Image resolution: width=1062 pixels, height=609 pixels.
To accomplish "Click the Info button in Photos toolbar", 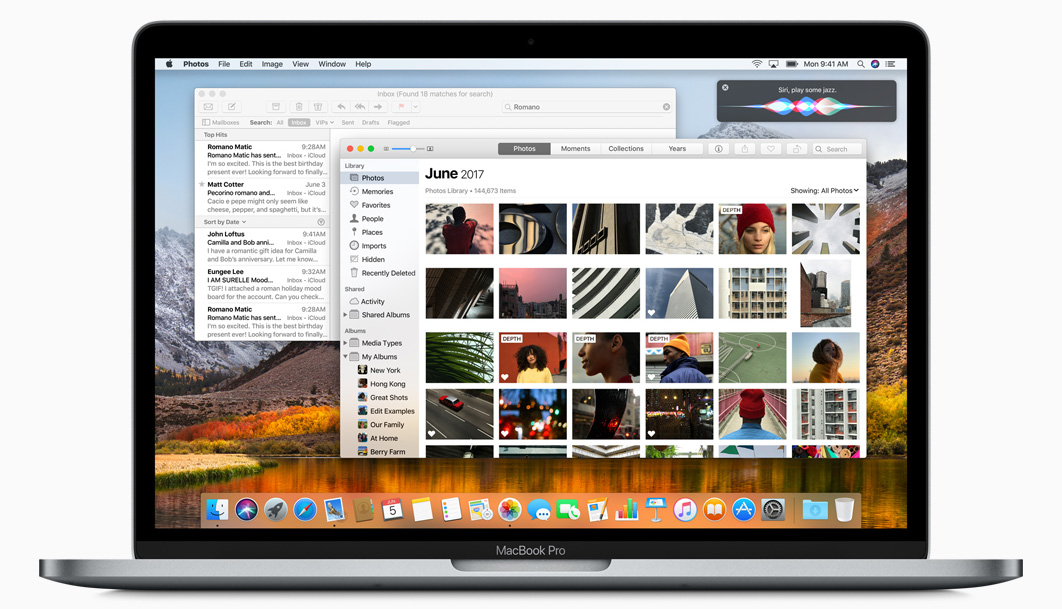I will (718, 149).
